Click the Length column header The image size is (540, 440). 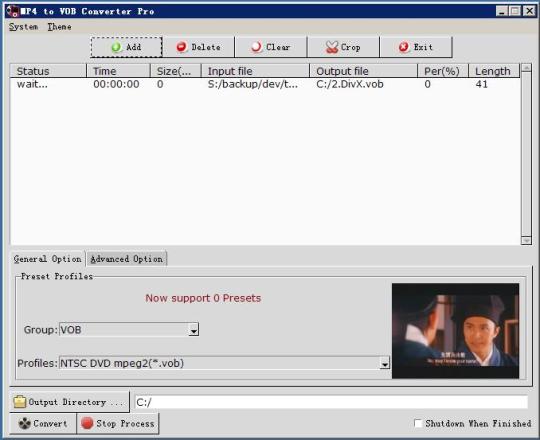pos(494,71)
